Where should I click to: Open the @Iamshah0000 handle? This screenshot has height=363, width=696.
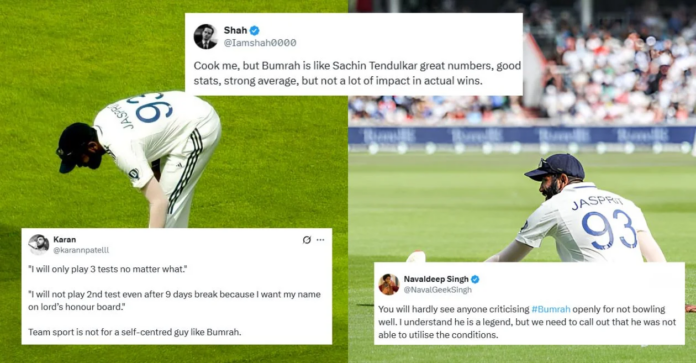pos(260,43)
